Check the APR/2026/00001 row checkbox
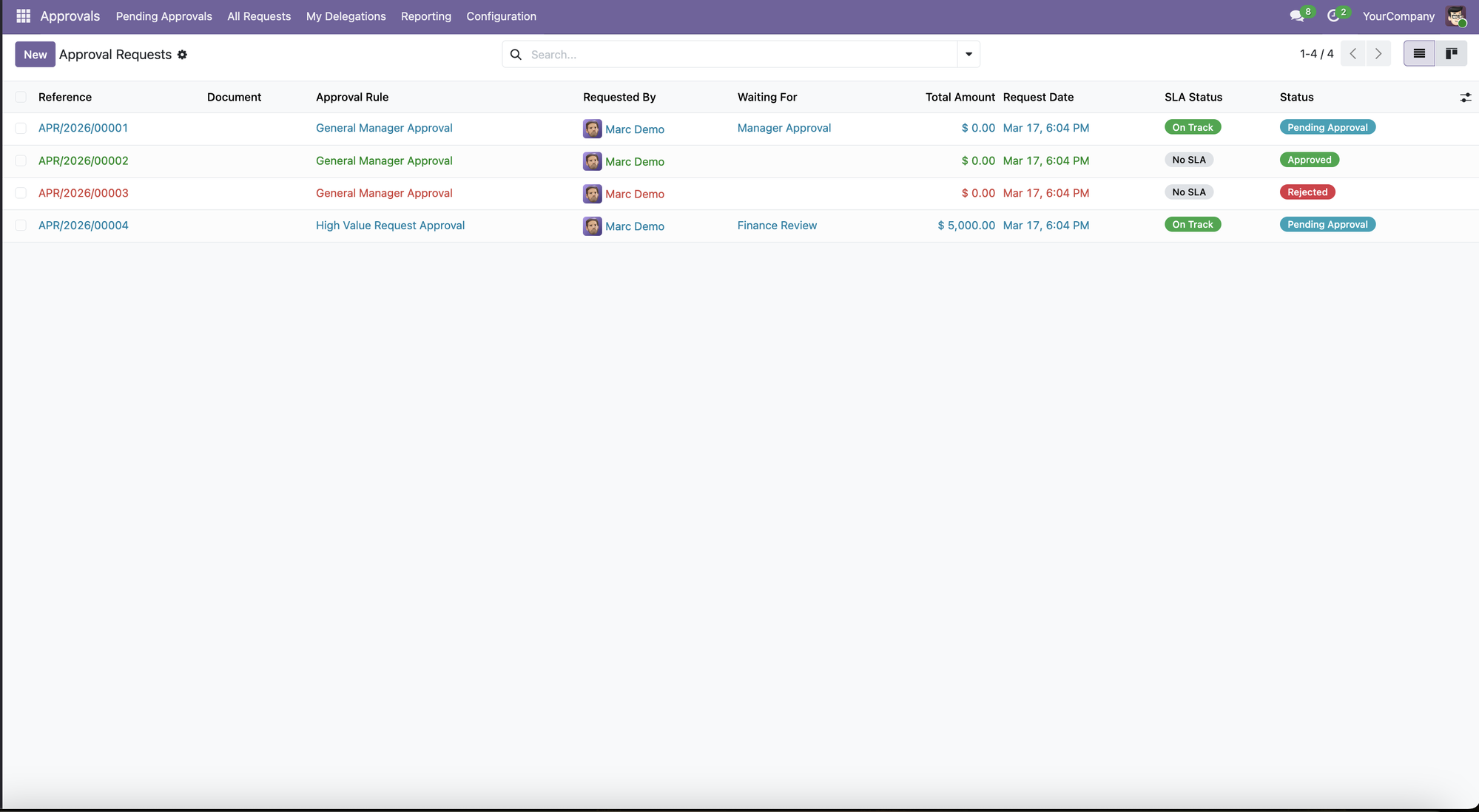Image resolution: width=1479 pixels, height=812 pixels. [21, 128]
